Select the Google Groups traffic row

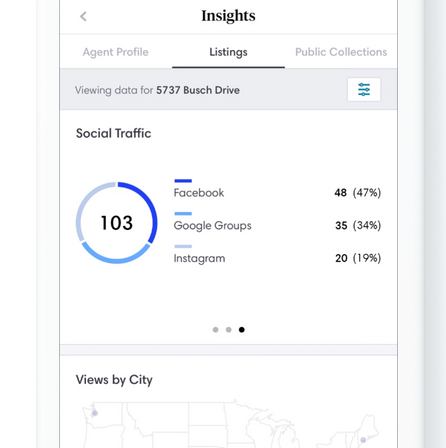pos(277,222)
